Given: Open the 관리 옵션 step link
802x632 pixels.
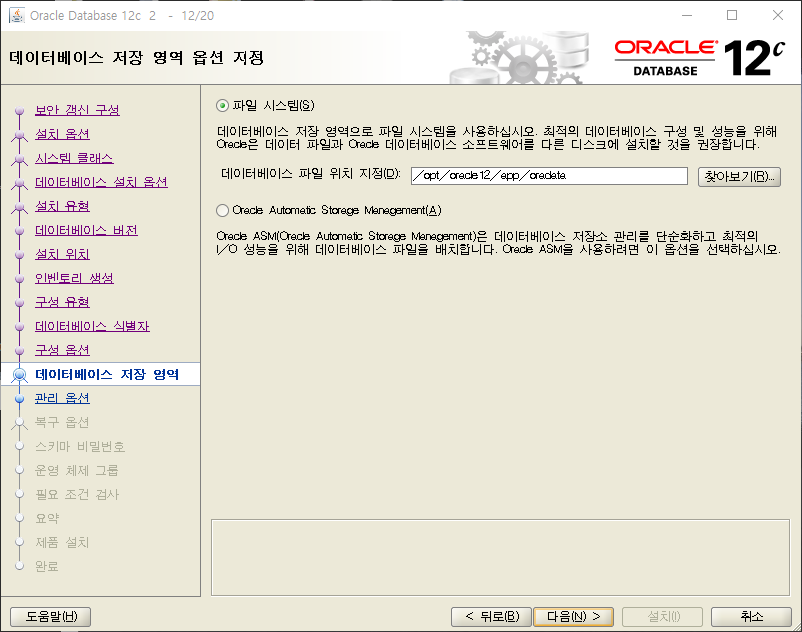Looking at the screenshot, I should coord(62,398).
